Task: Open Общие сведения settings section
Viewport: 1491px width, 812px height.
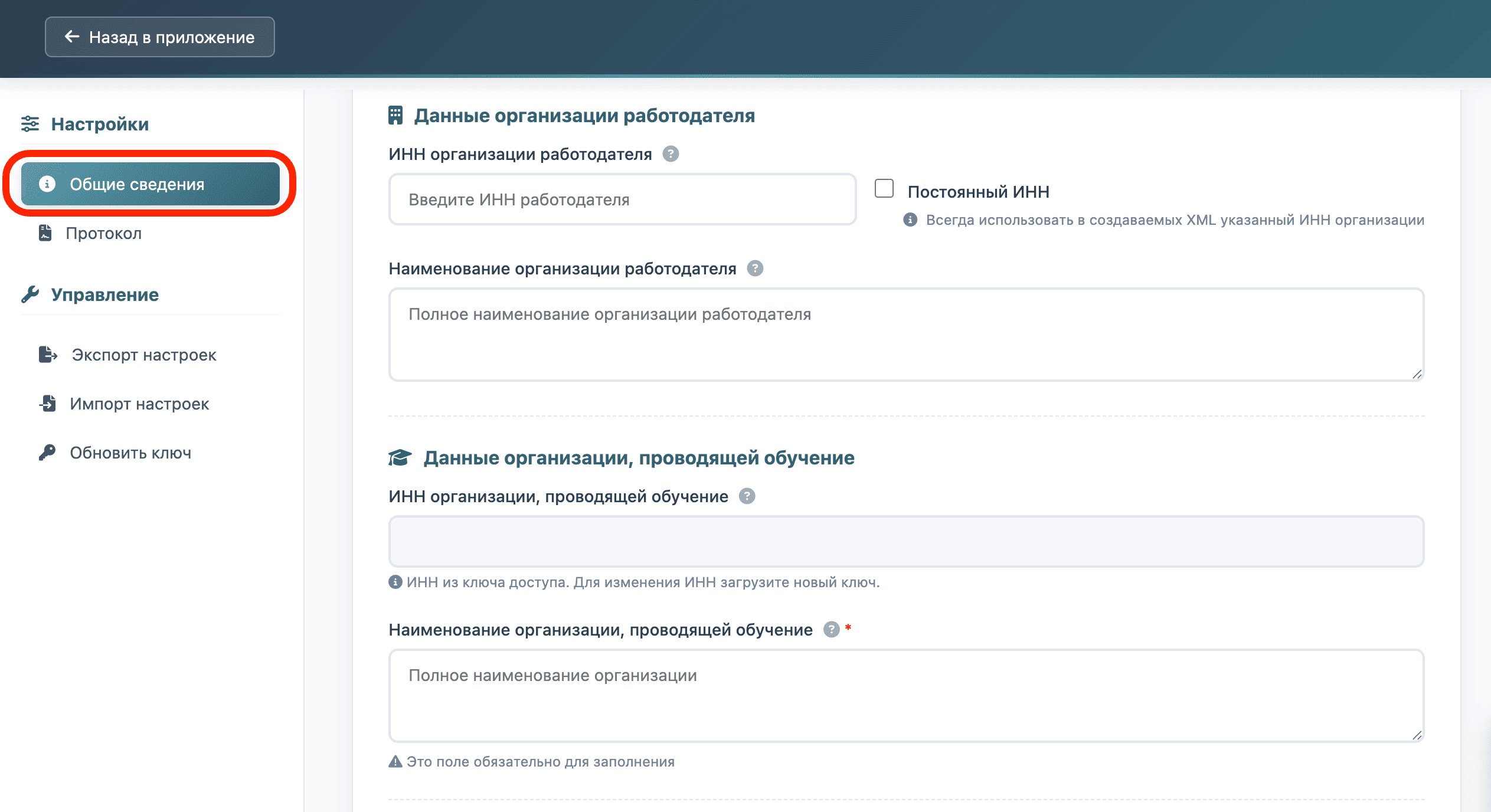Action: pos(151,184)
